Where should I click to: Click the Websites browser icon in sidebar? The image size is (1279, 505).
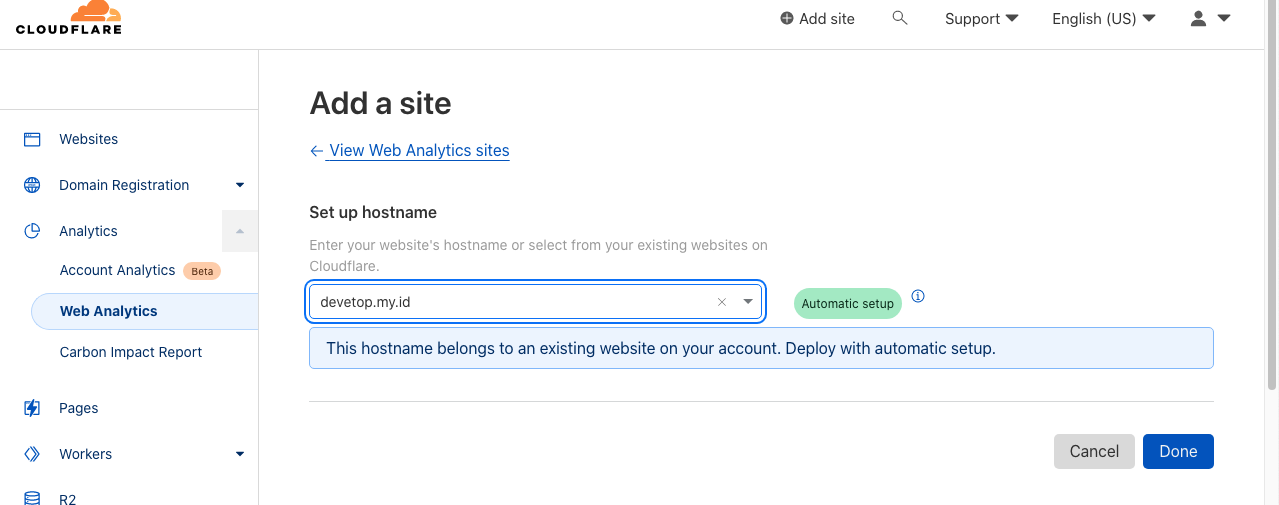pos(32,139)
